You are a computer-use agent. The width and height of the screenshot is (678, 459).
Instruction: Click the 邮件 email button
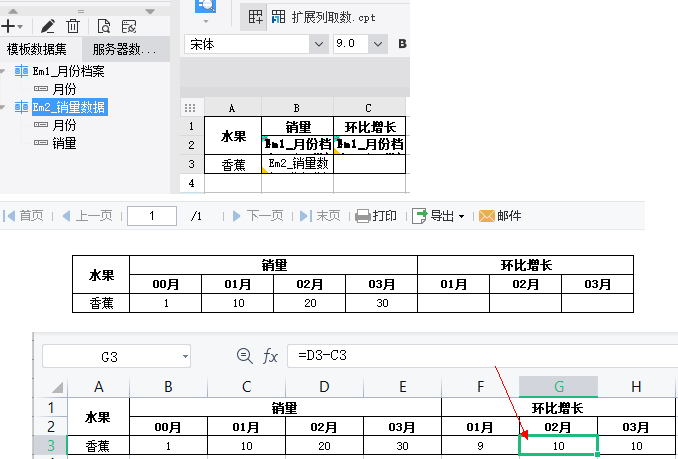(500, 215)
